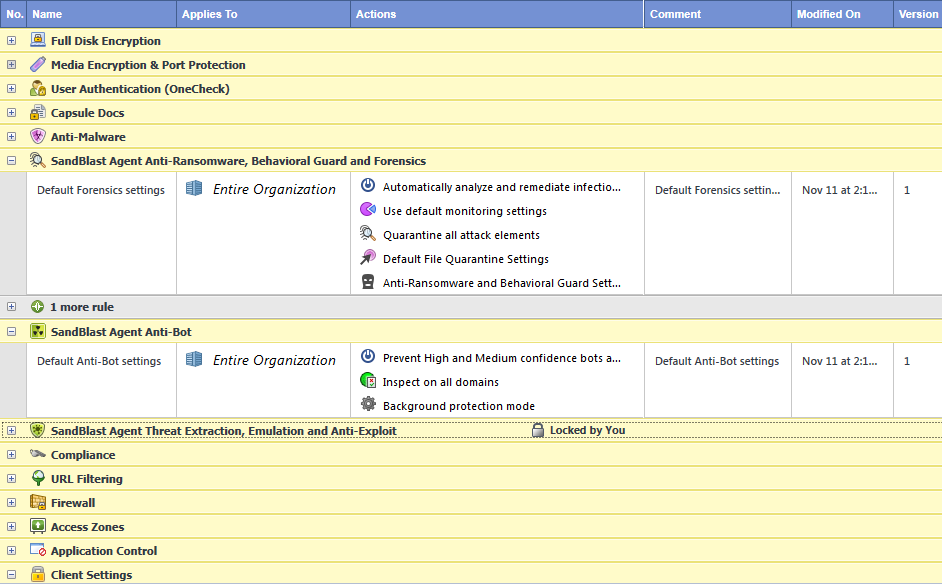
Task: Click the User Authentication icon
Action: [x=38, y=88]
